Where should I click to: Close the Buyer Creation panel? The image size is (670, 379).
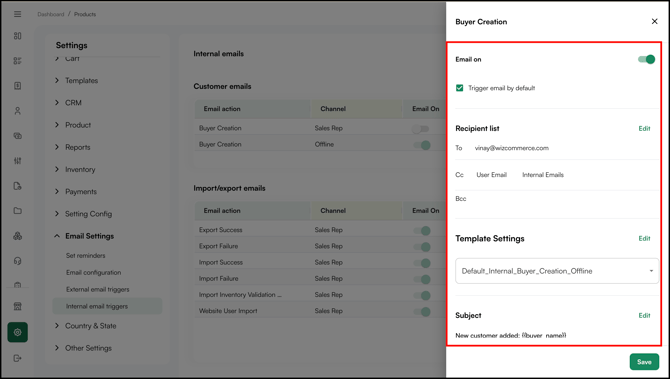click(654, 21)
